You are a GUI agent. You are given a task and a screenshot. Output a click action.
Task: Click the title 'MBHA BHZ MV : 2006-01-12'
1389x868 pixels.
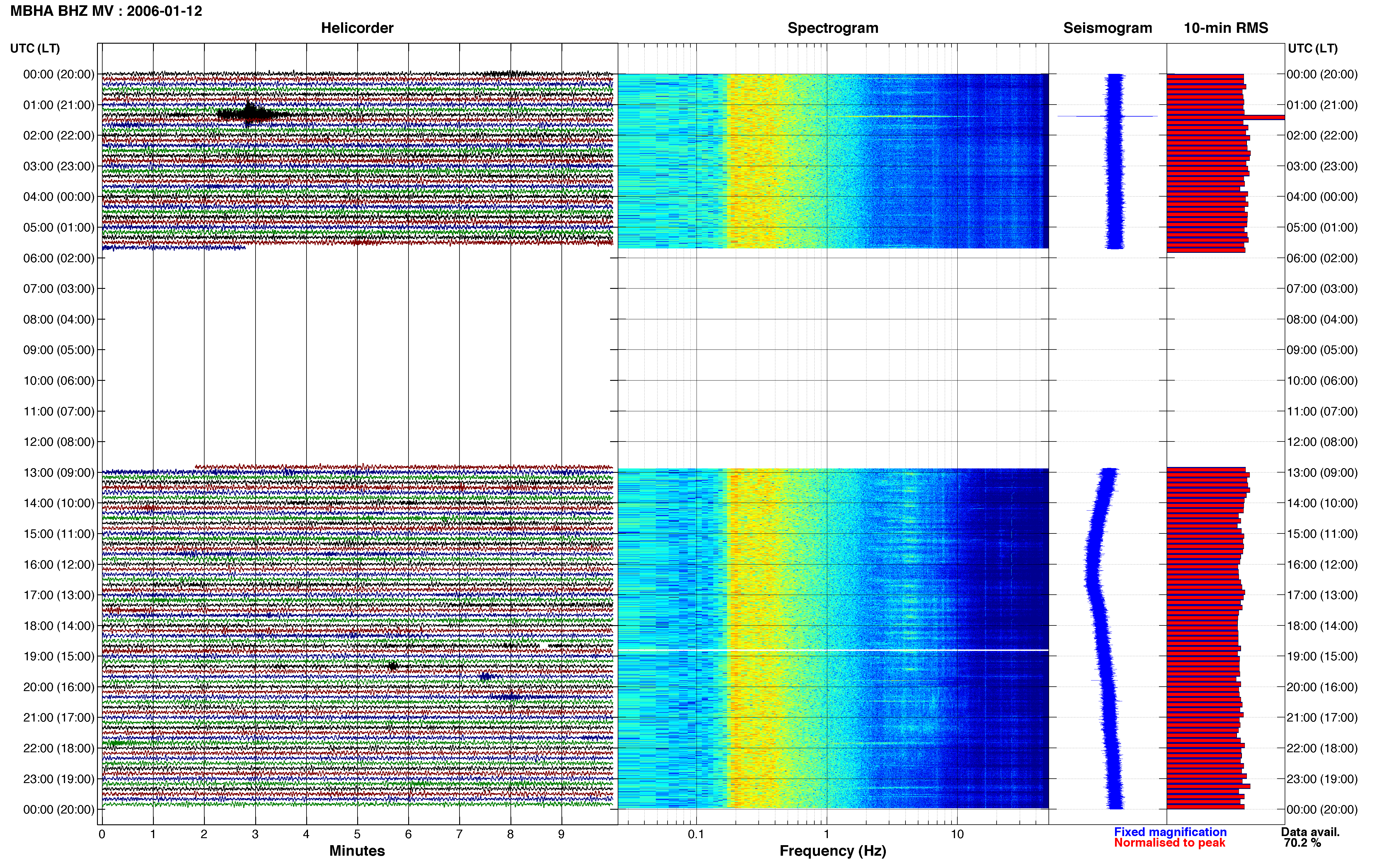pyautogui.click(x=106, y=11)
